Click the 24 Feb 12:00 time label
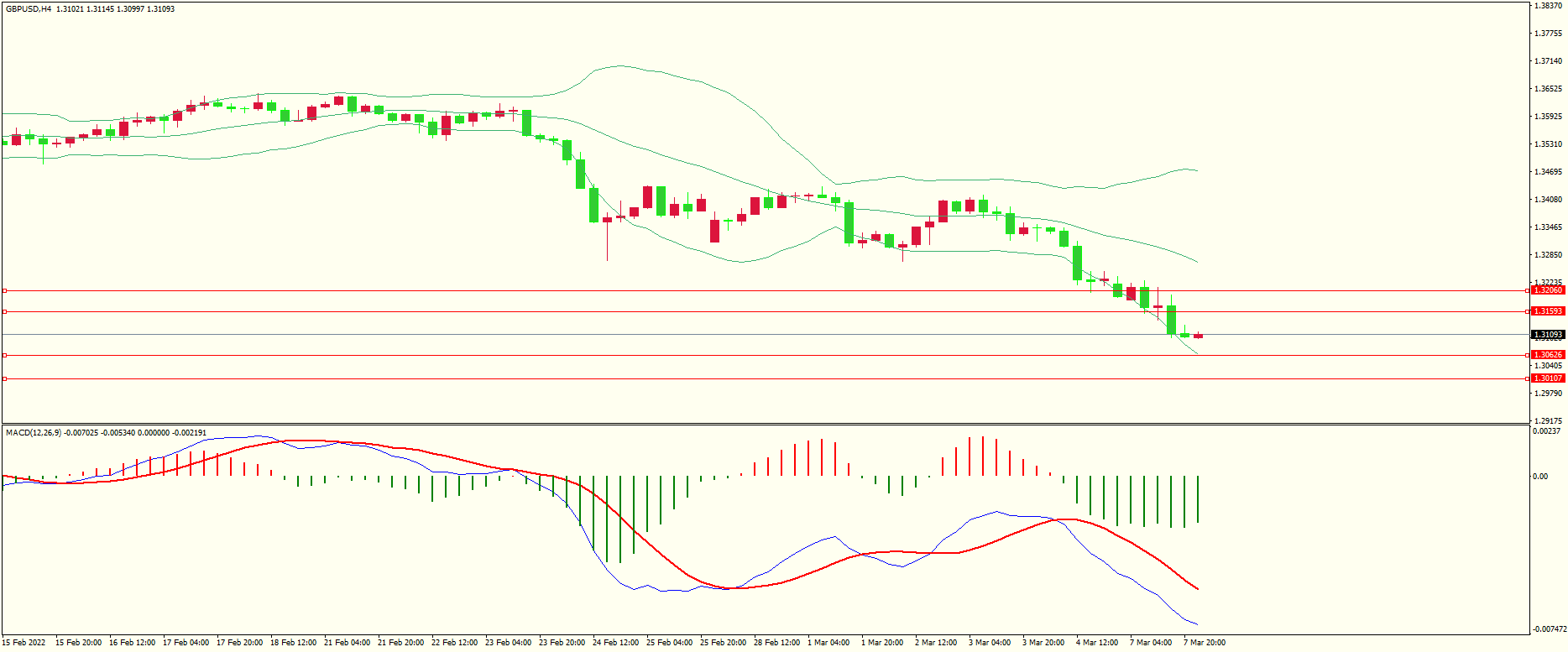The image size is (1568, 652). (615, 643)
